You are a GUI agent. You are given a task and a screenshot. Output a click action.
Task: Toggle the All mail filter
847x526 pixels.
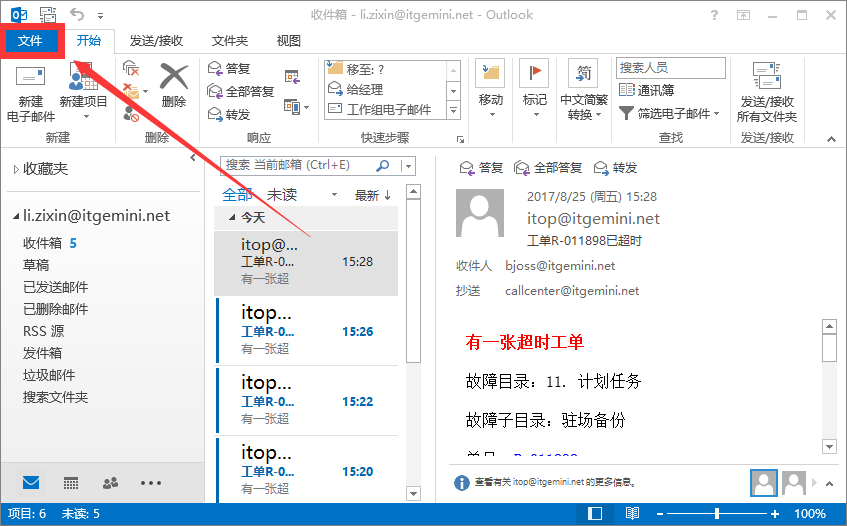click(237, 195)
